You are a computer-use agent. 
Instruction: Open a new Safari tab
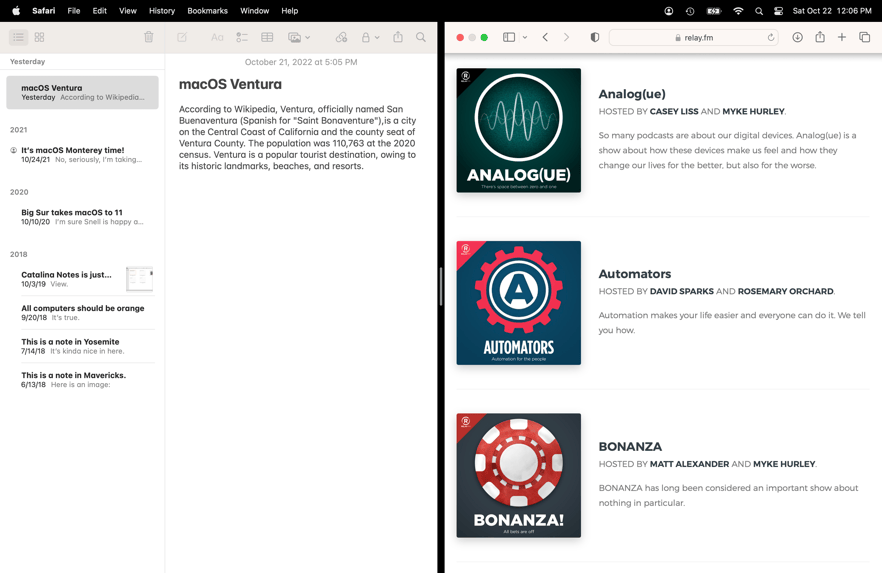click(842, 37)
